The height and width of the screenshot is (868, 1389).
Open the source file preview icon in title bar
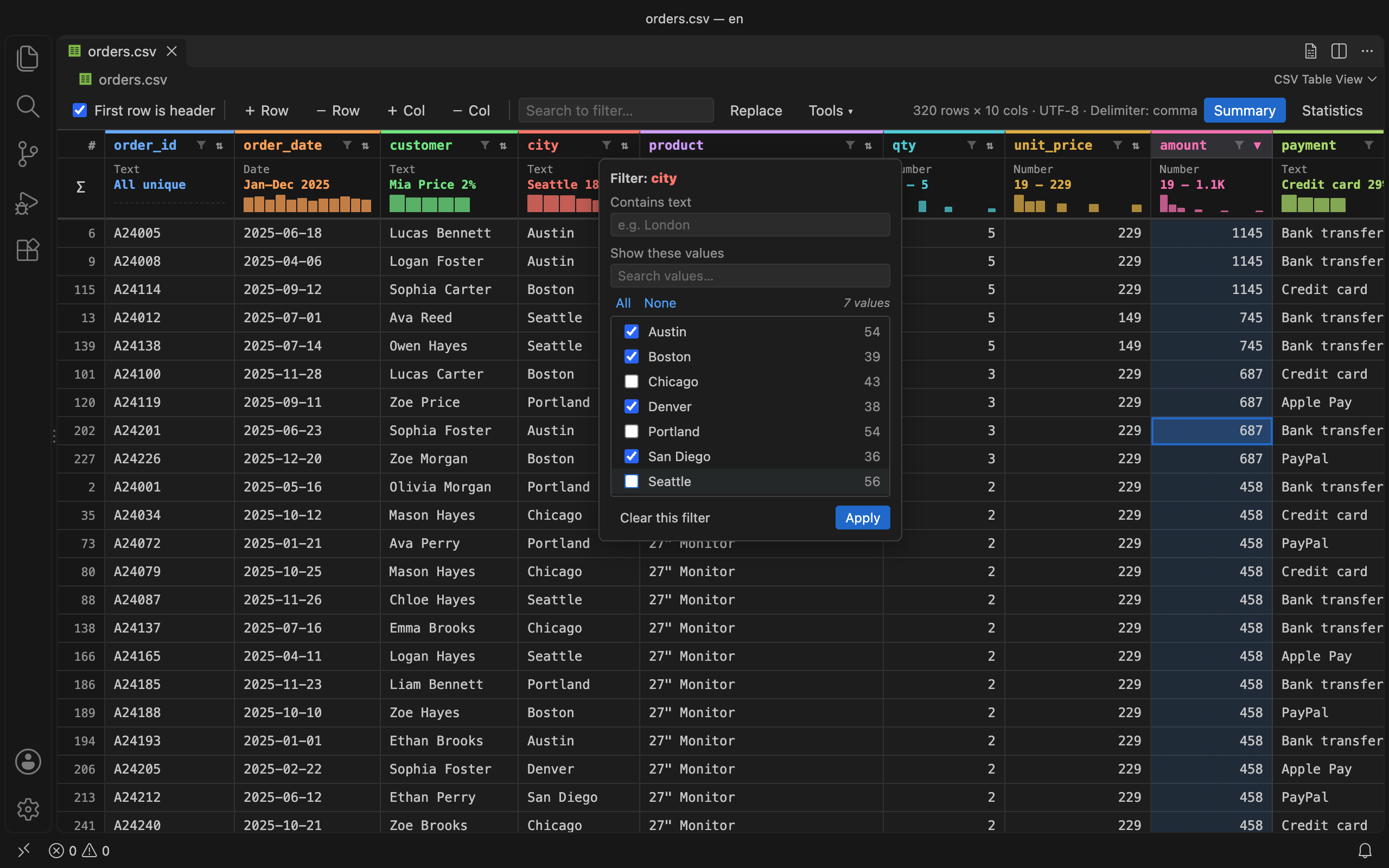coord(1310,51)
